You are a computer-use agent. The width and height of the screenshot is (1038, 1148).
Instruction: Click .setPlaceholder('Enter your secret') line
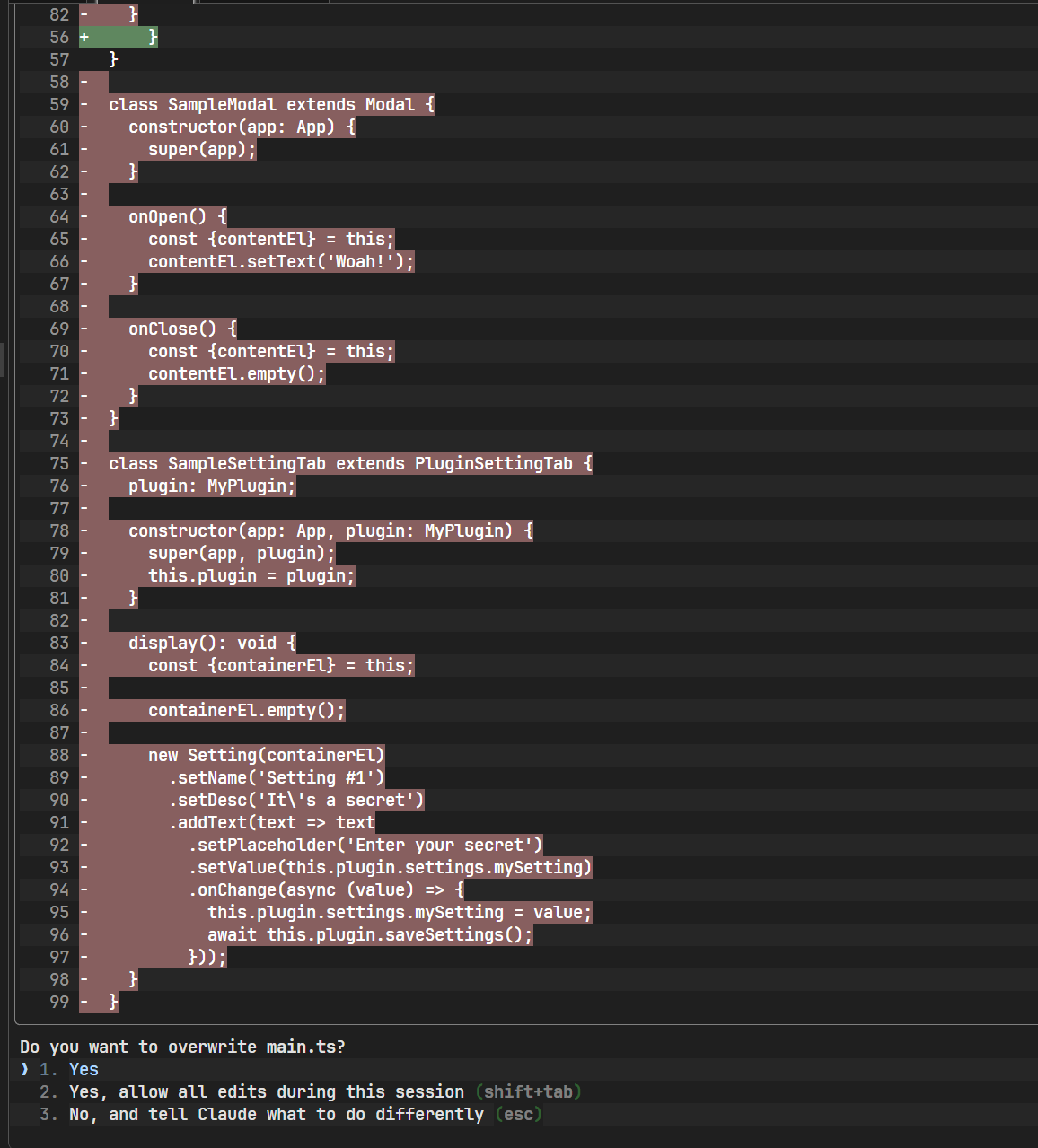click(x=365, y=845)
